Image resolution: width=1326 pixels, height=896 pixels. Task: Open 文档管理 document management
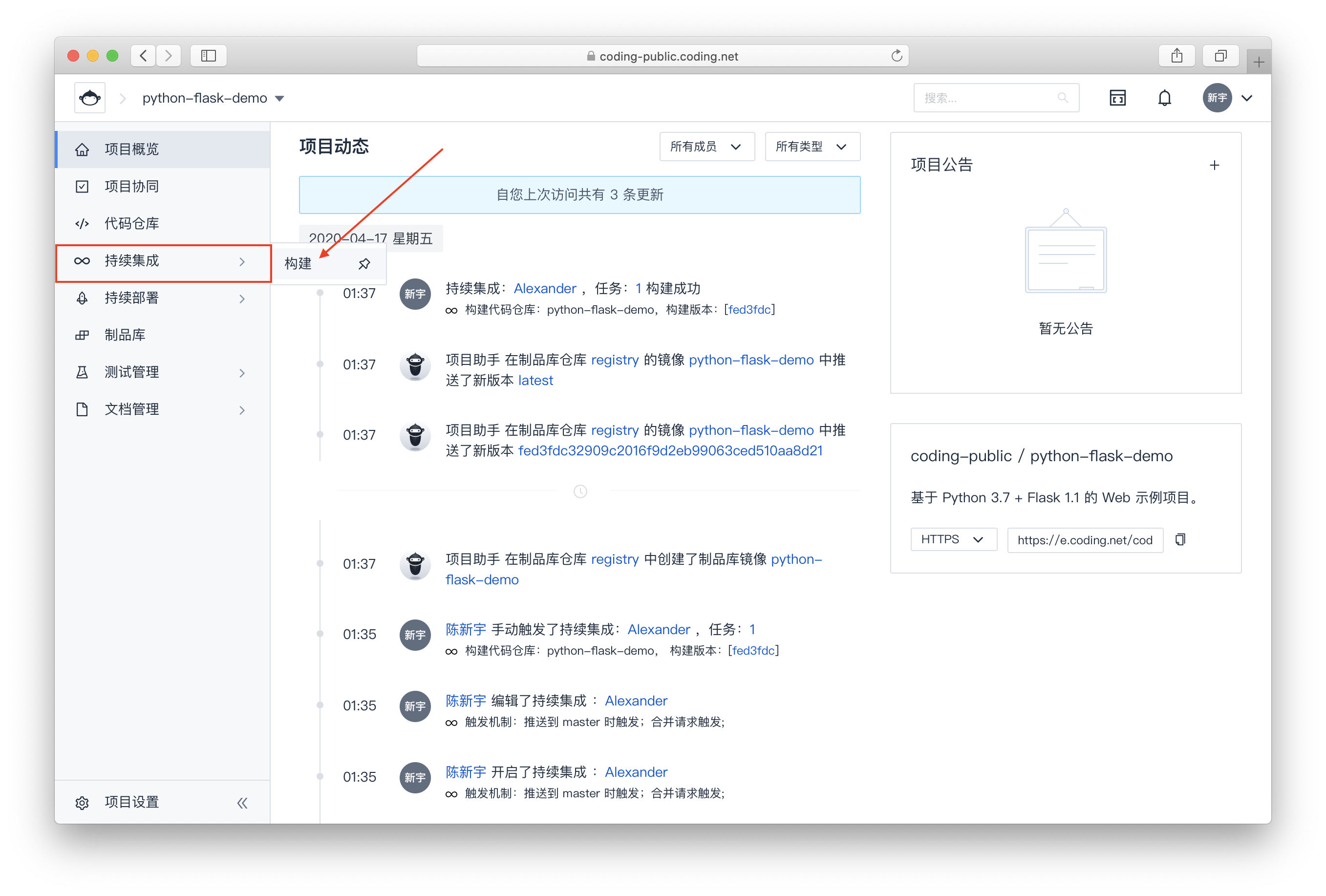(132, 408)
